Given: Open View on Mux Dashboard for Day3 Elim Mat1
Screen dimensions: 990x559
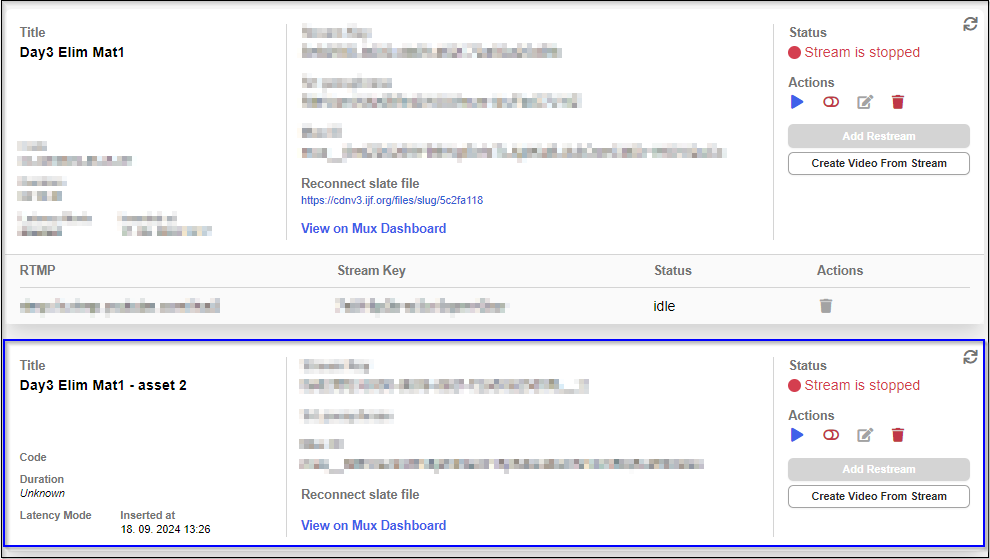Looking at the screenshot, I should pos(373,228).
